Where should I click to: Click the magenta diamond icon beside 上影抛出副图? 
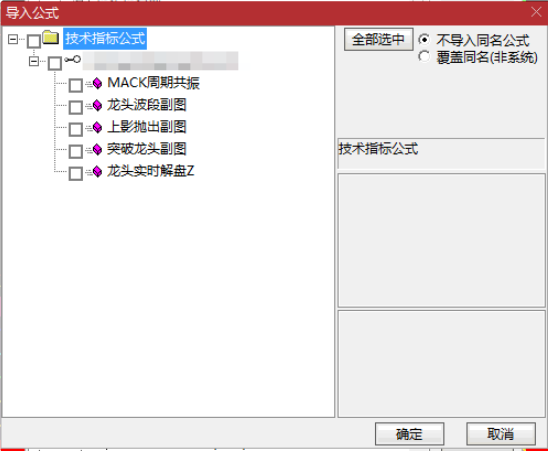[97, 127]
